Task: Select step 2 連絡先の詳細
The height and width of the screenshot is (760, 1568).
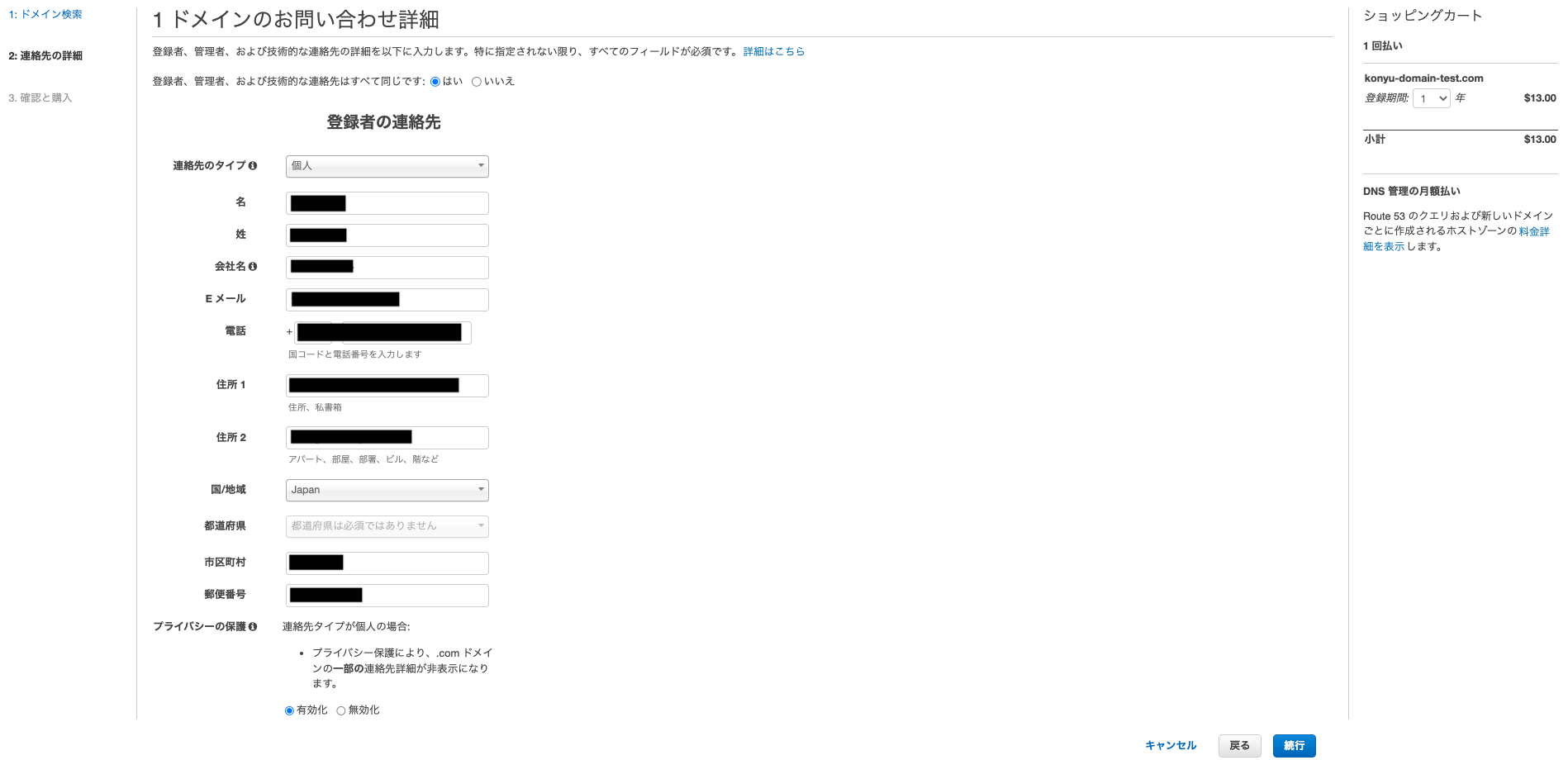Action: (x=45, y=56)
